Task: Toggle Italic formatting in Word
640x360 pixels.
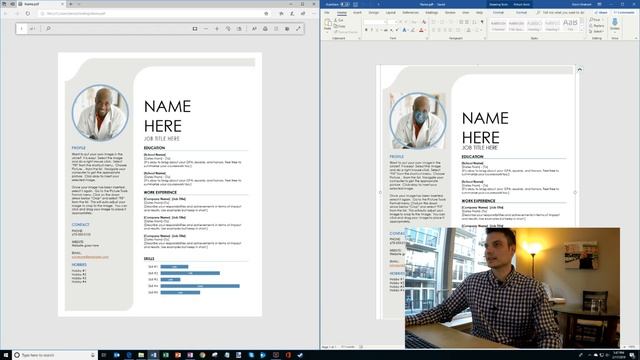Action: [371, 30]
